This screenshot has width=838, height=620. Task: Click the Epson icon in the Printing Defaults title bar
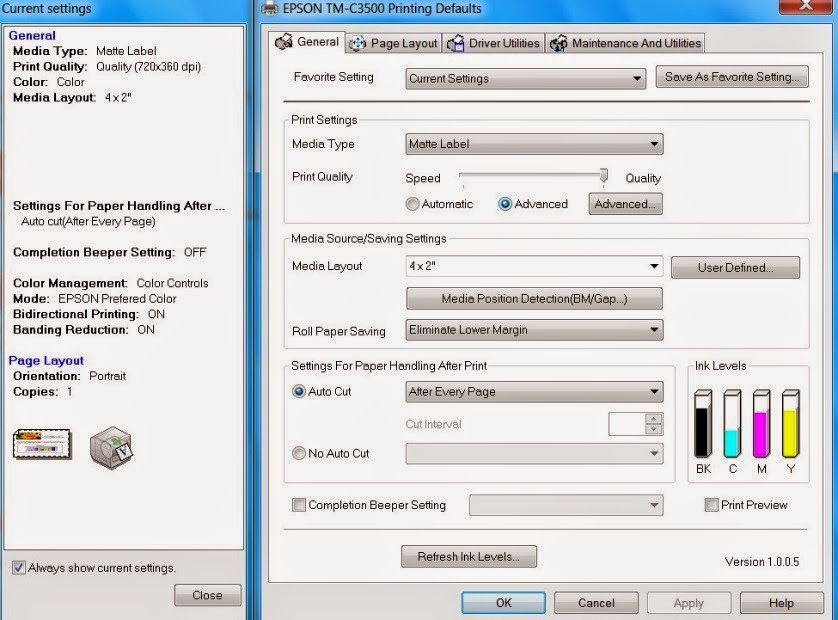tap(267, 8)
